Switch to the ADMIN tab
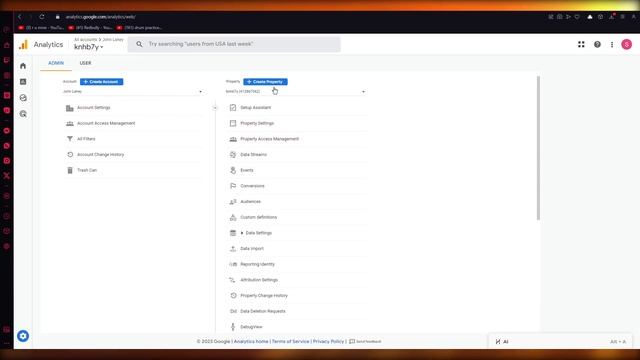 click(56, 63)
